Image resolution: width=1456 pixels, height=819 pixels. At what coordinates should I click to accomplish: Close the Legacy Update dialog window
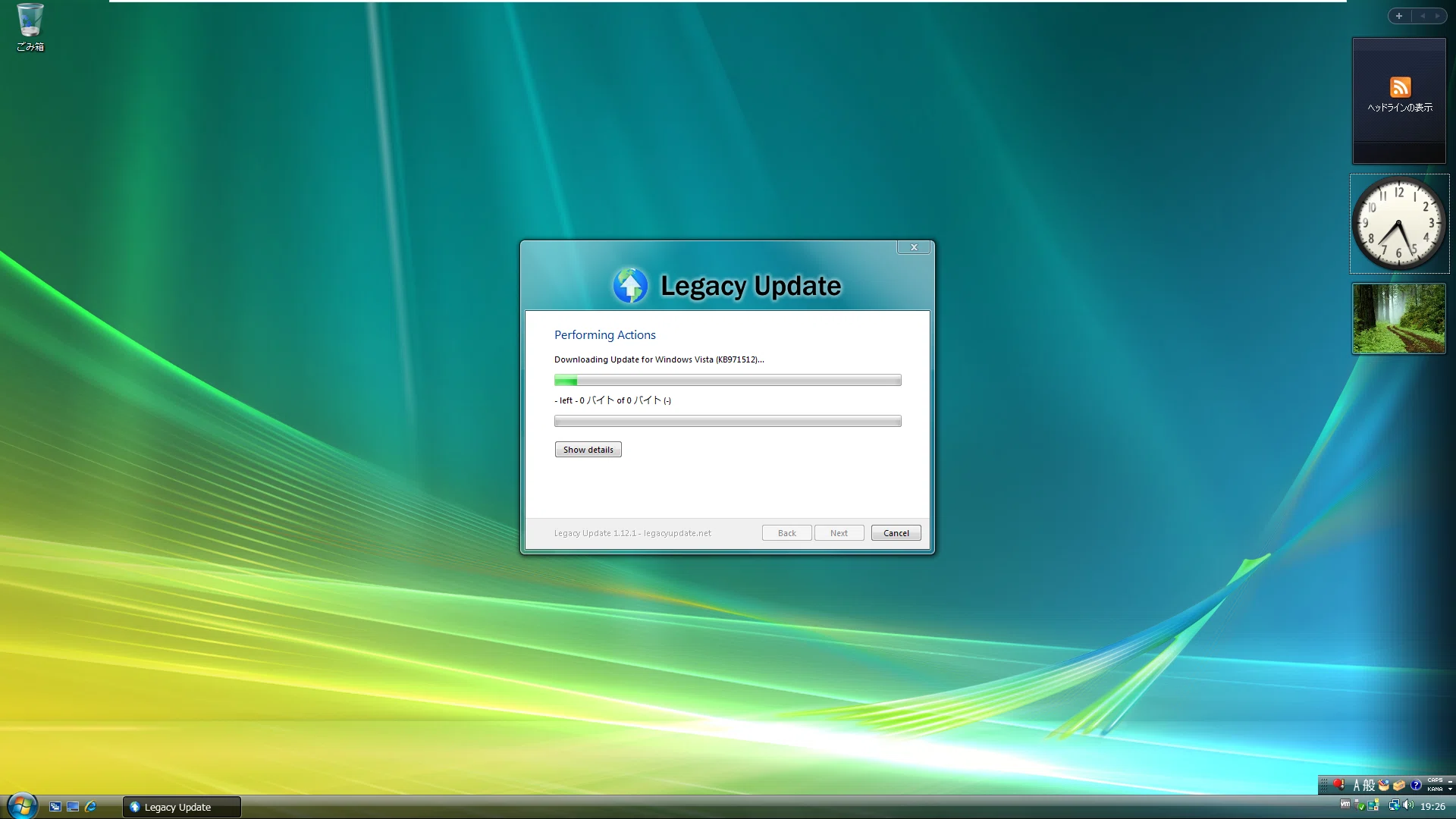(914, 247)
